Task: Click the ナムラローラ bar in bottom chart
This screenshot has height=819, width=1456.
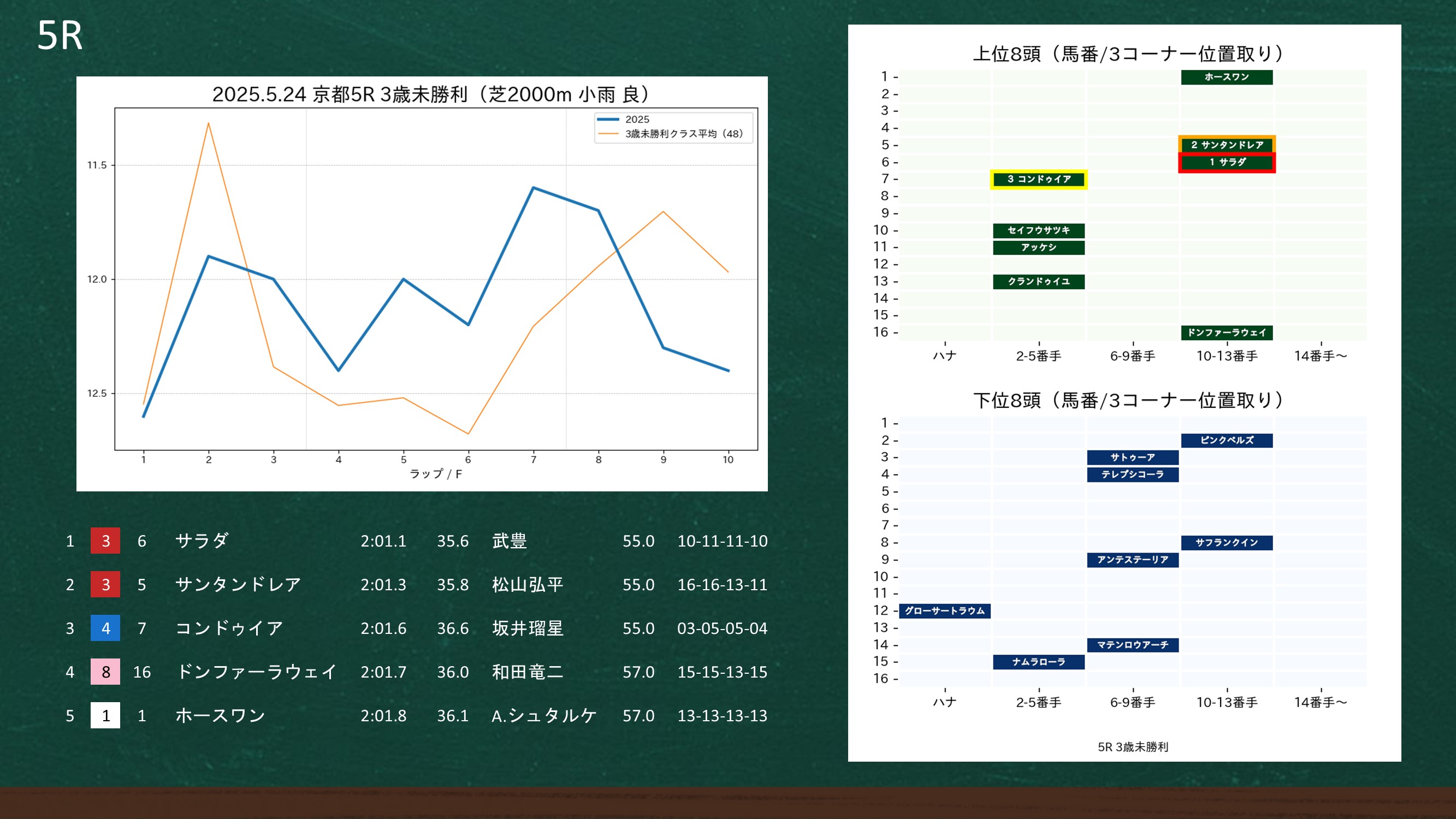Action: (x=1038, y=661)
